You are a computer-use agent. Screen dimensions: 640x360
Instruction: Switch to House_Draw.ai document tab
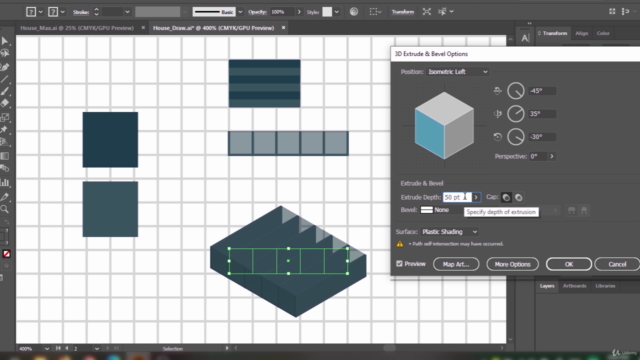[x=213, y=28]
